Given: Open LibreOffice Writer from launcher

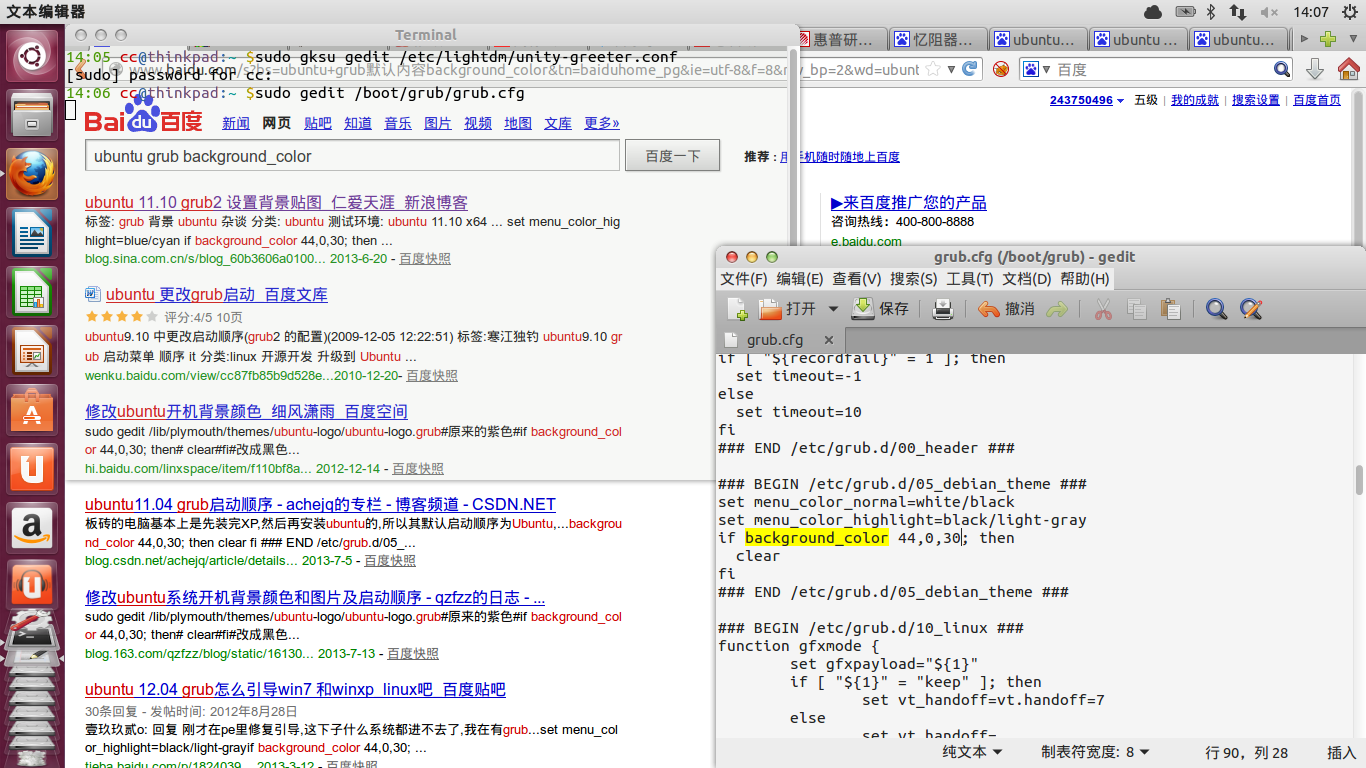Looking at the screenshot, I should coord(33,232).
